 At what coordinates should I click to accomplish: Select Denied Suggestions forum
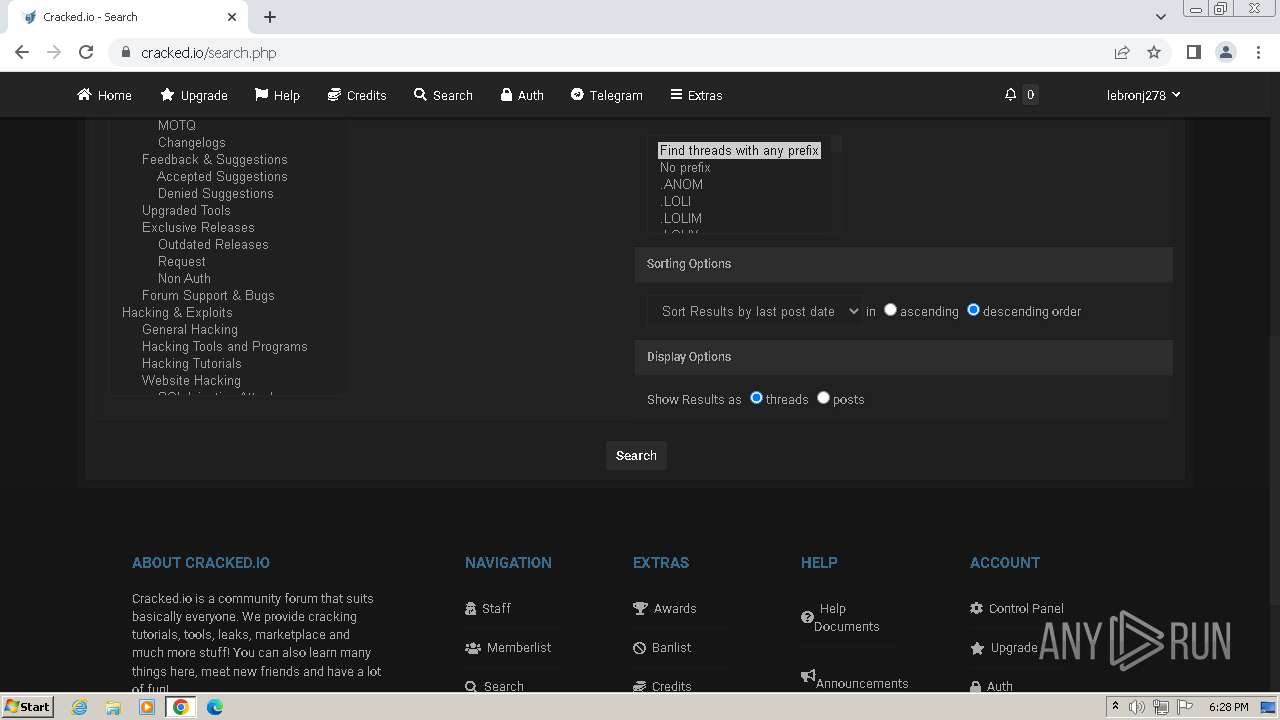pyautogui.click(x=215, y=193)
